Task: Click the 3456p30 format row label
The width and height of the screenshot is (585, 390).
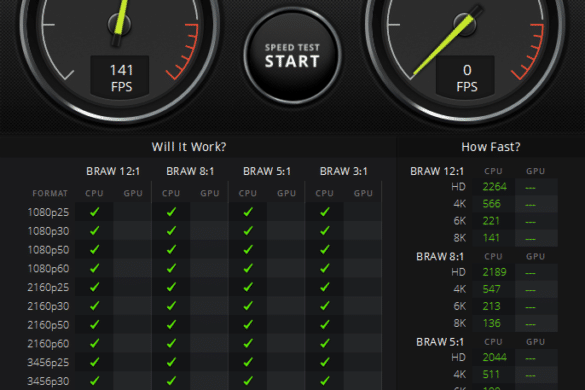Action: [x=49, y=381]
